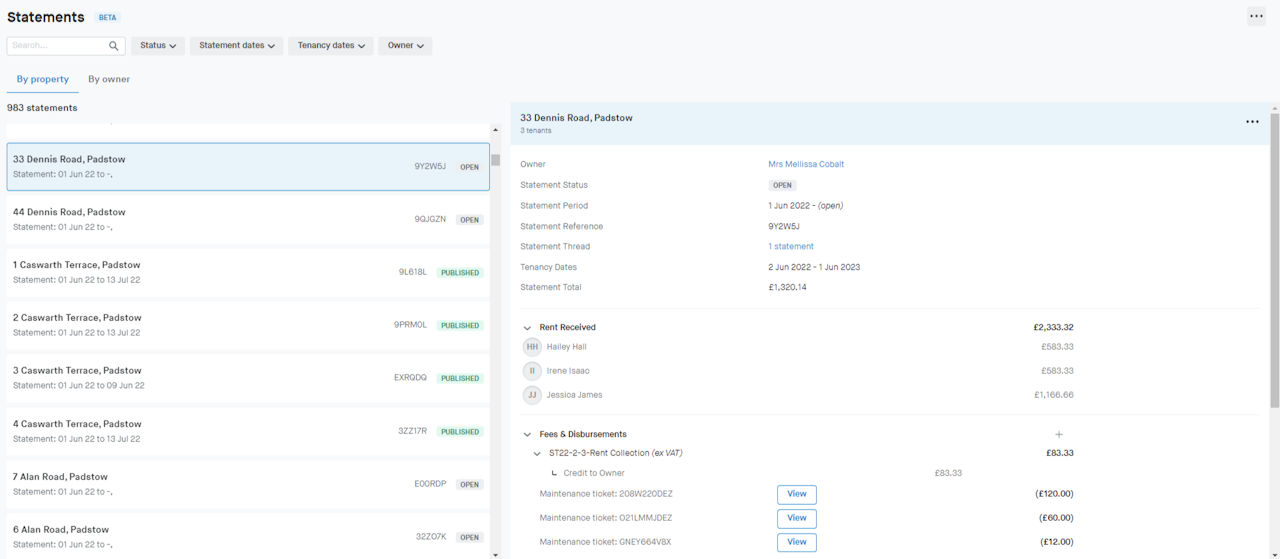The image size is (1280, 559).
Task: View maintenance ticket 208W220DEZ
Action: click(796, 494)
